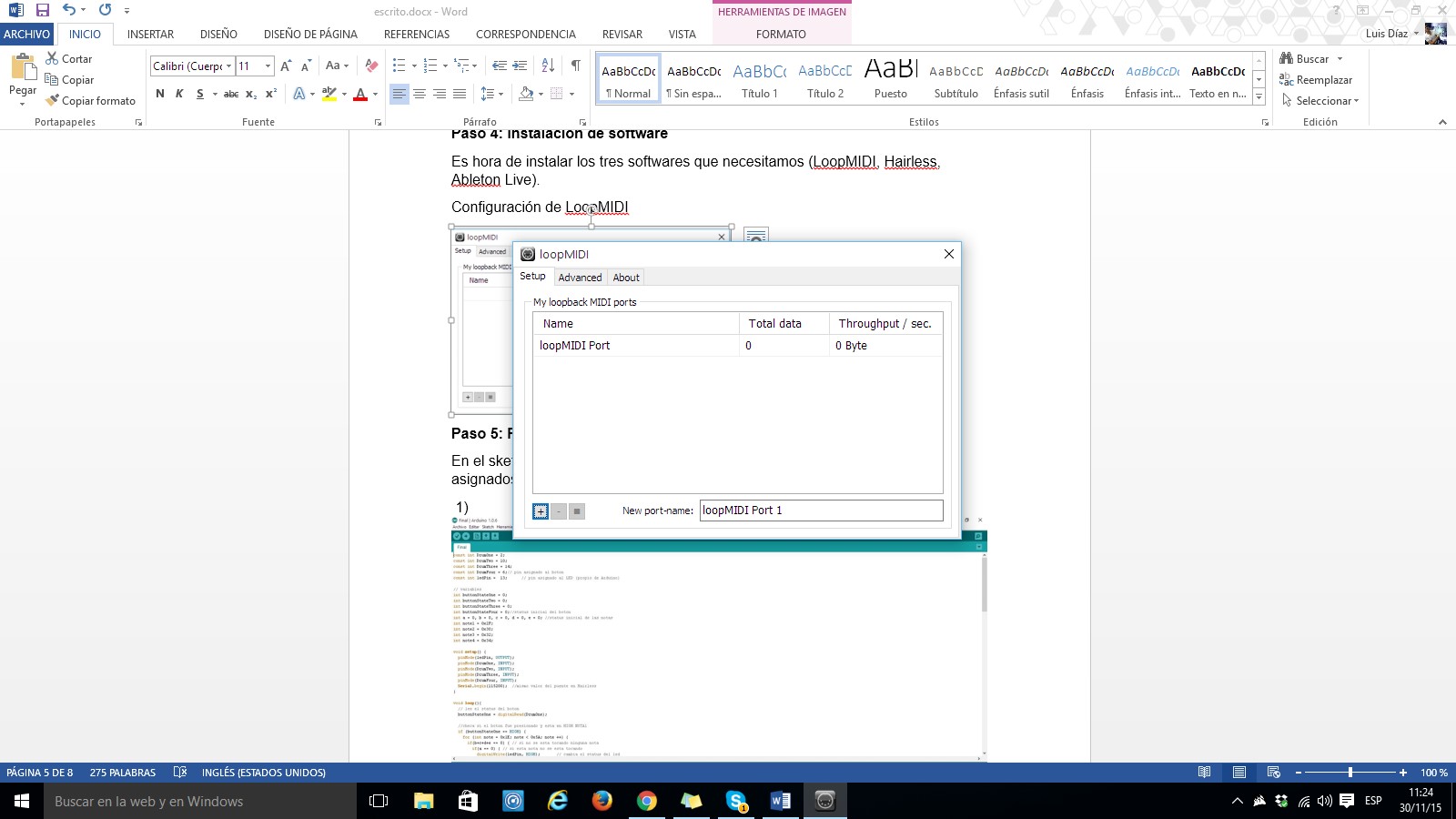Toggle underline (S) formatting
The width and height of the screenshot is (1456, 819).
click(200, 94)
